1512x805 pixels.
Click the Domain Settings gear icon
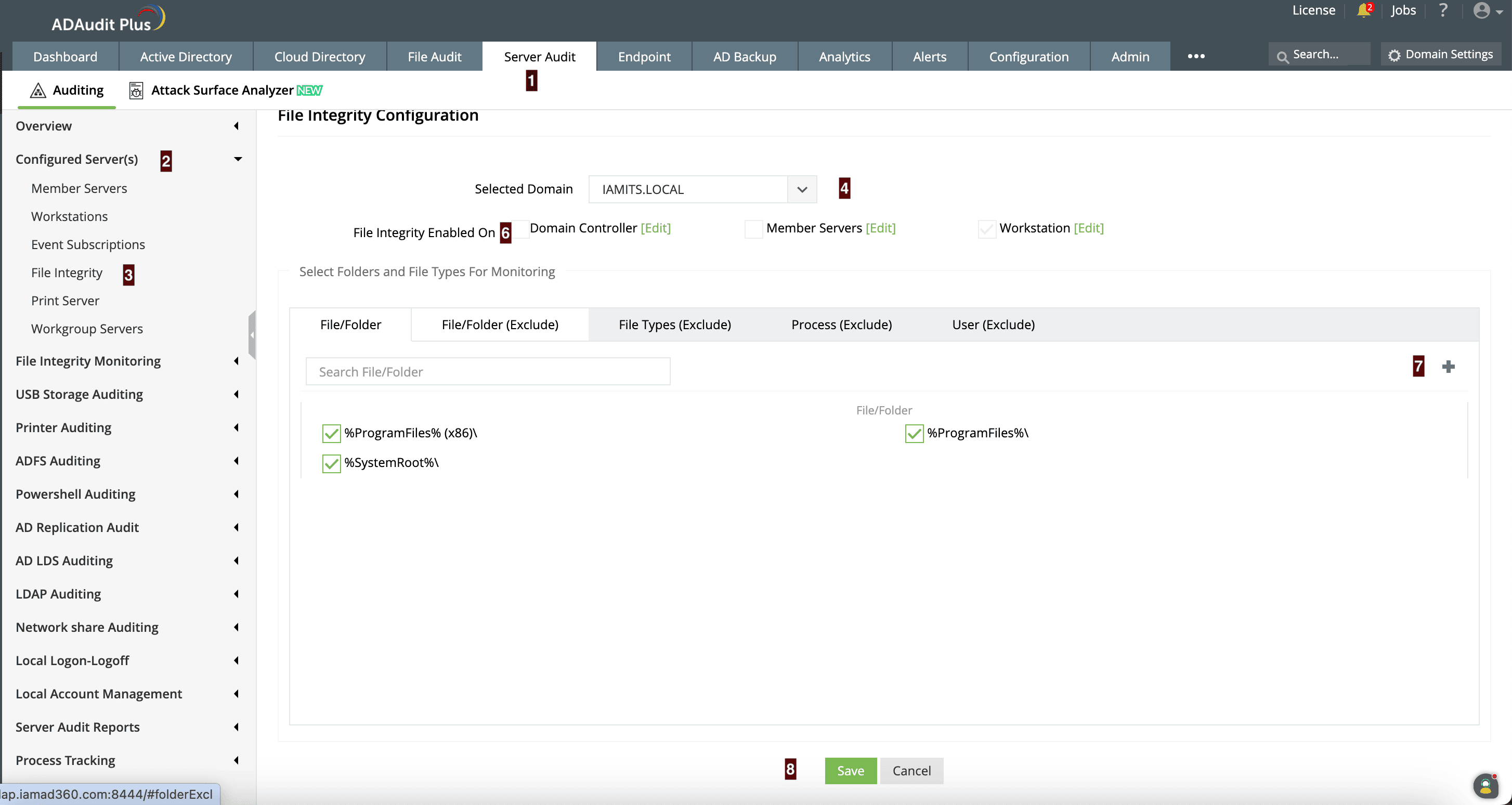pos(1394,55)
